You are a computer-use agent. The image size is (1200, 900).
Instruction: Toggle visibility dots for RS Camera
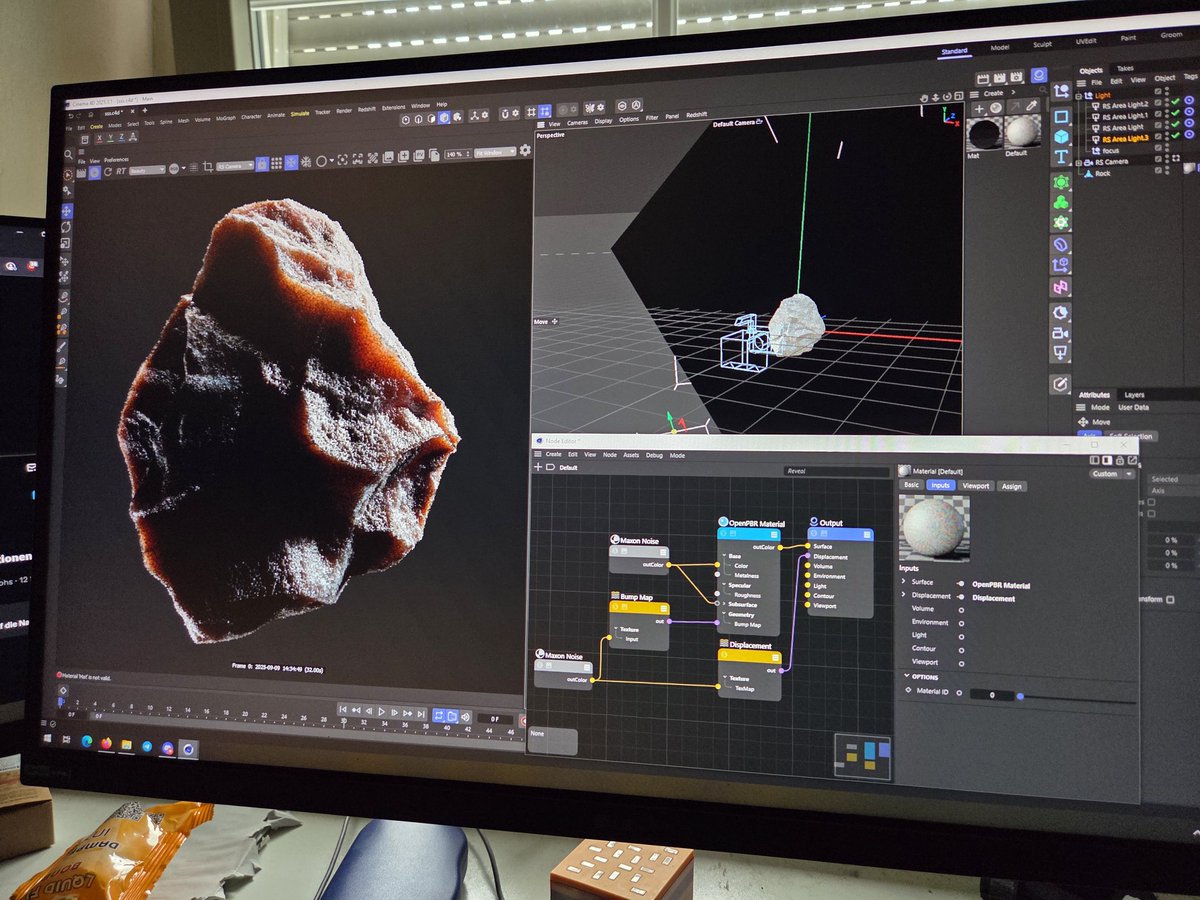tap(1167, 159)
